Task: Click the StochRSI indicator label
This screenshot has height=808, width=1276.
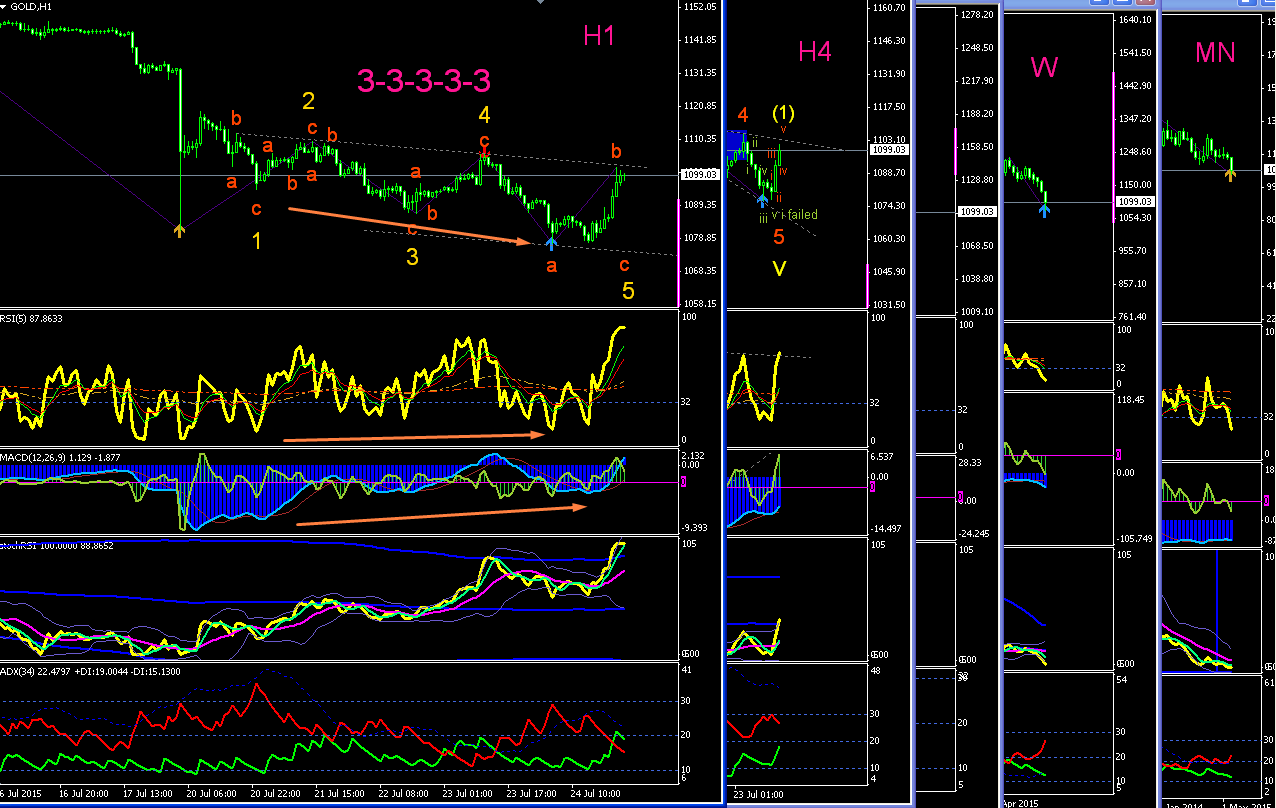Action: click(x=57, y=545)
